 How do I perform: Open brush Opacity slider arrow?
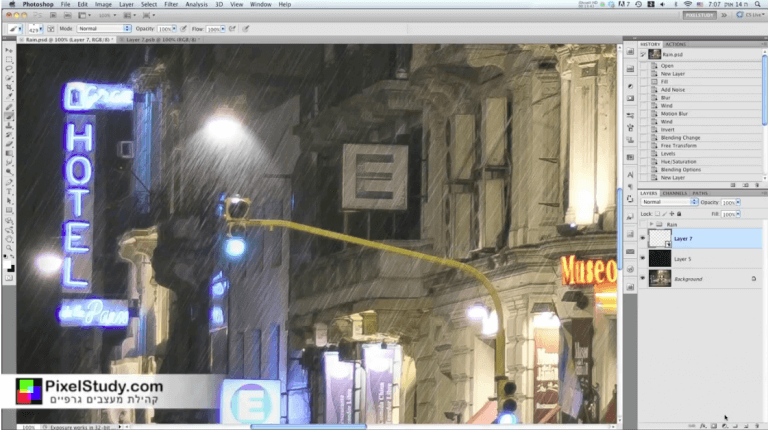coord(174,29)
